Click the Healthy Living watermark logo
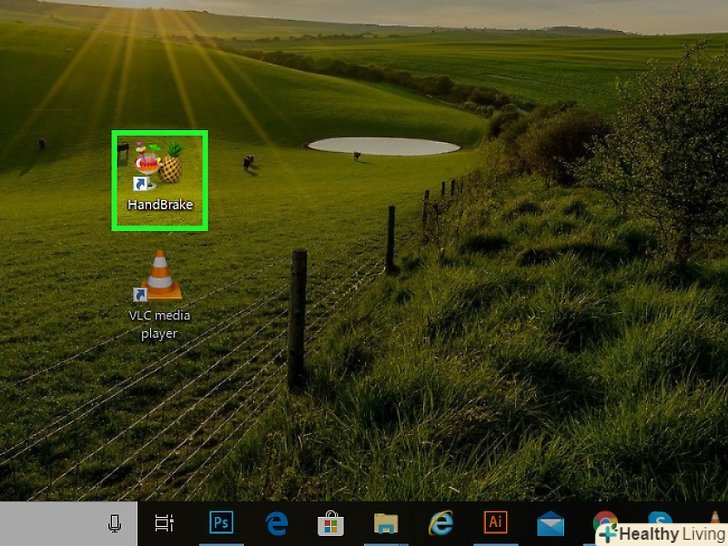This screenshot has width=728, height=546. (x=662, y=534)
